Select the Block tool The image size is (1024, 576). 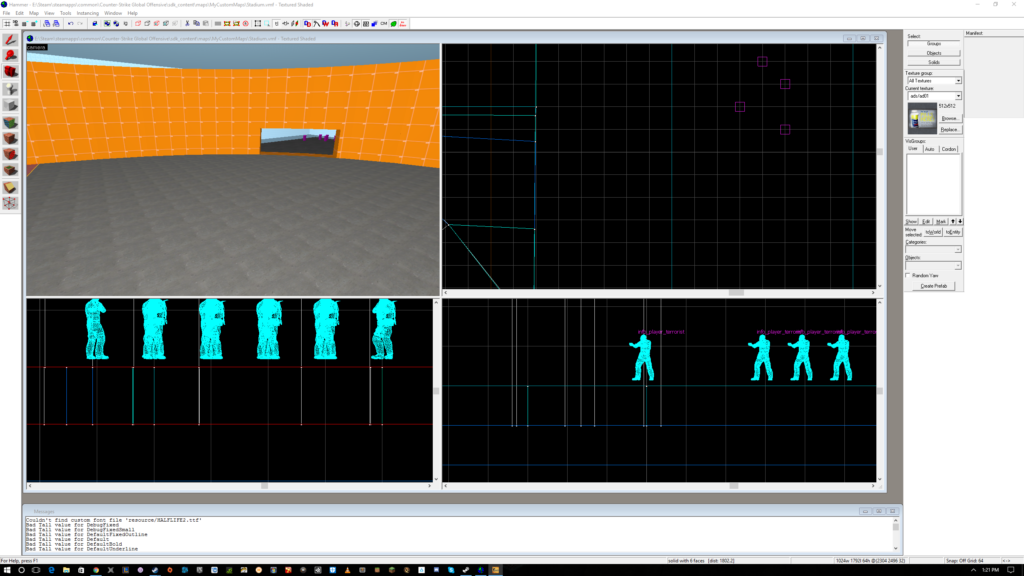[10, 105]
